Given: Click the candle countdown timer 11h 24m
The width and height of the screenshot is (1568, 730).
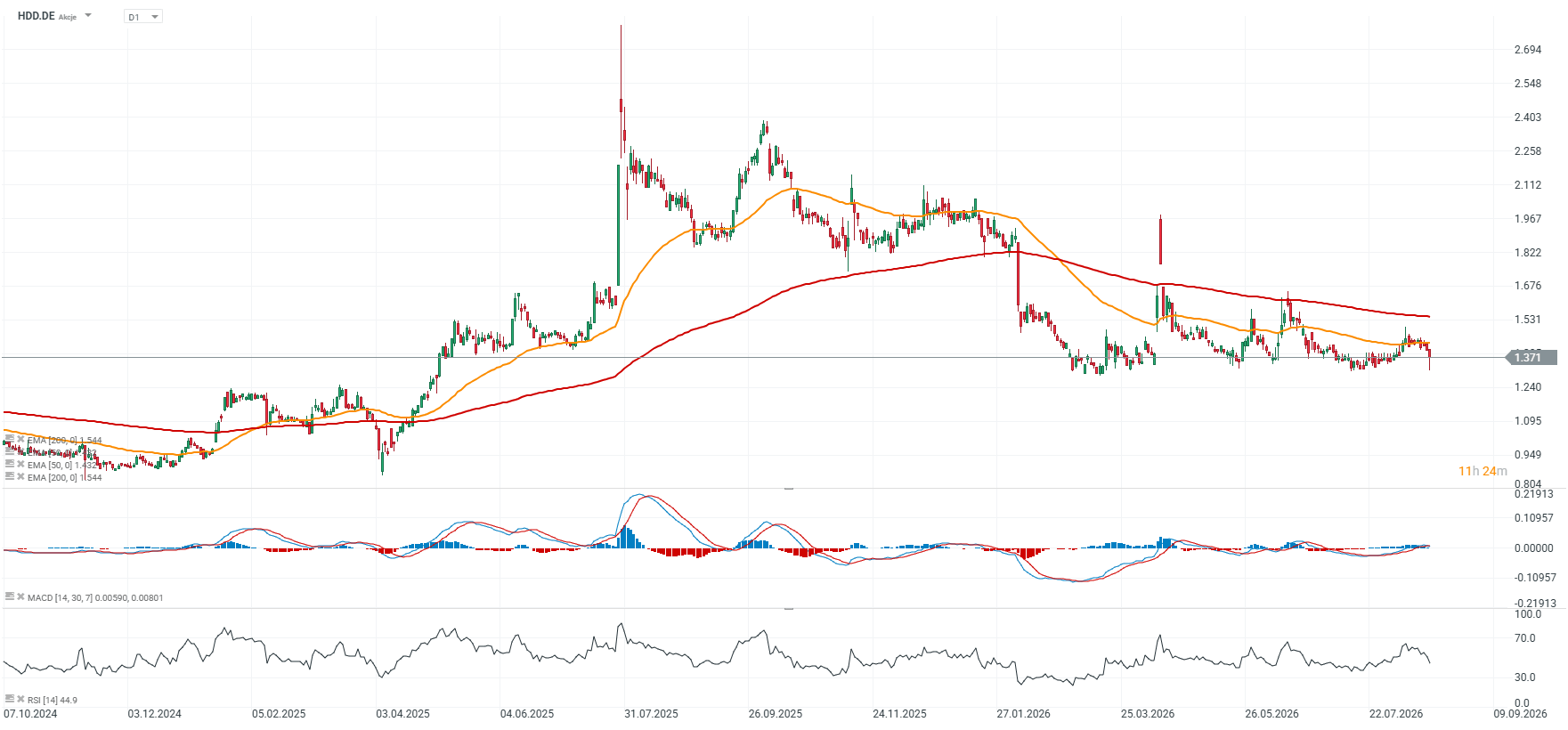Looking at the screenshot, I should coord(1483,471).
